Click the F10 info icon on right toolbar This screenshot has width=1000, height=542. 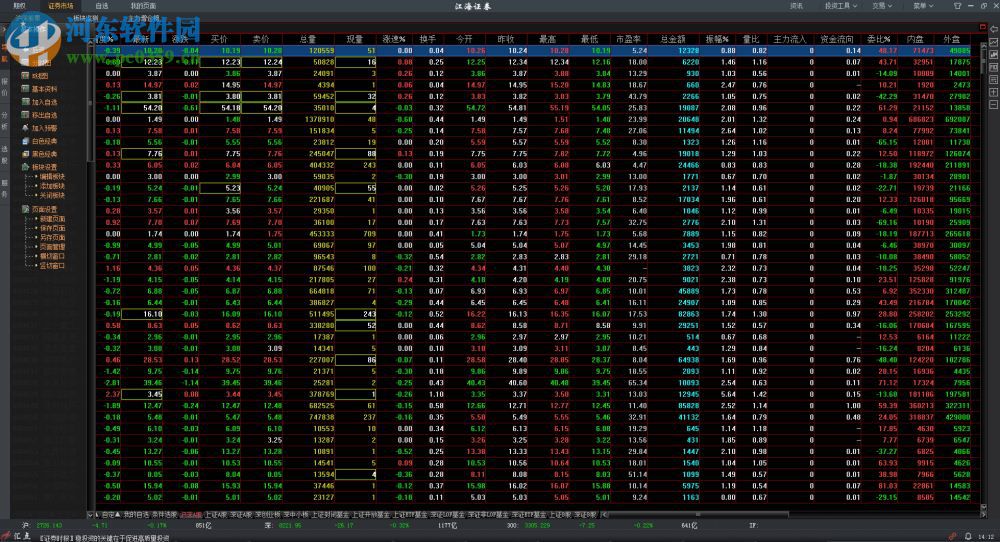click(994, 68)
